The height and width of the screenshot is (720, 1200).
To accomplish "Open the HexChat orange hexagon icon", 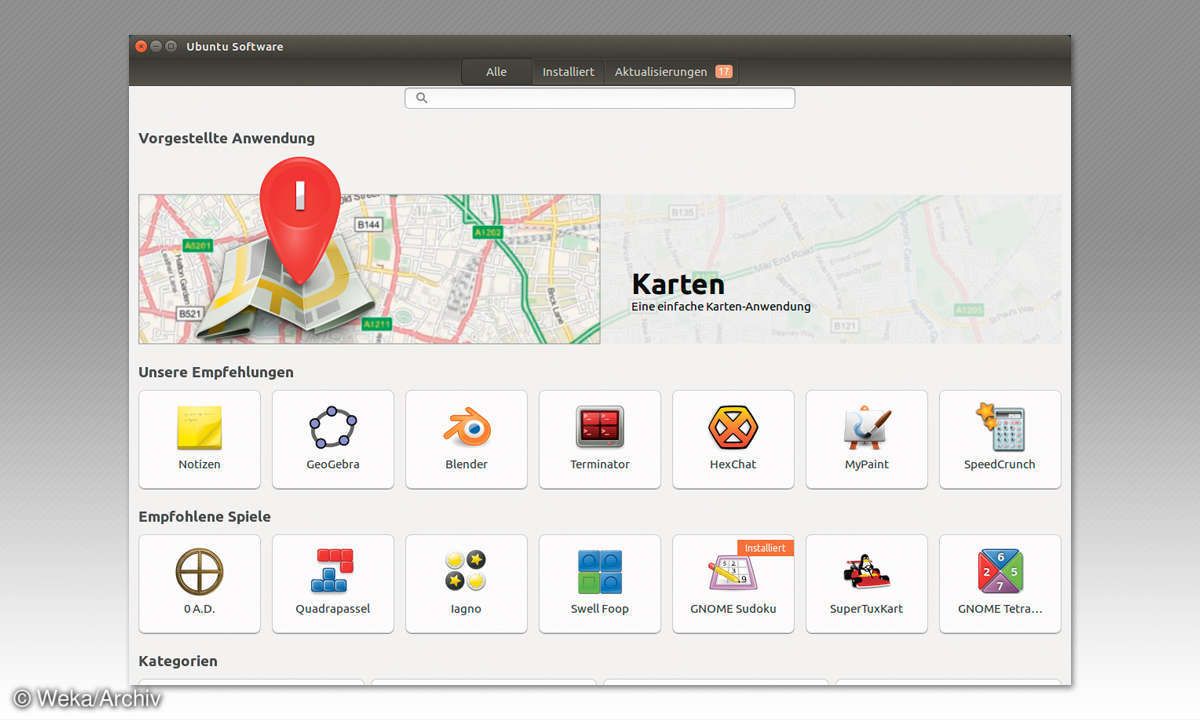I will [733, 428].
